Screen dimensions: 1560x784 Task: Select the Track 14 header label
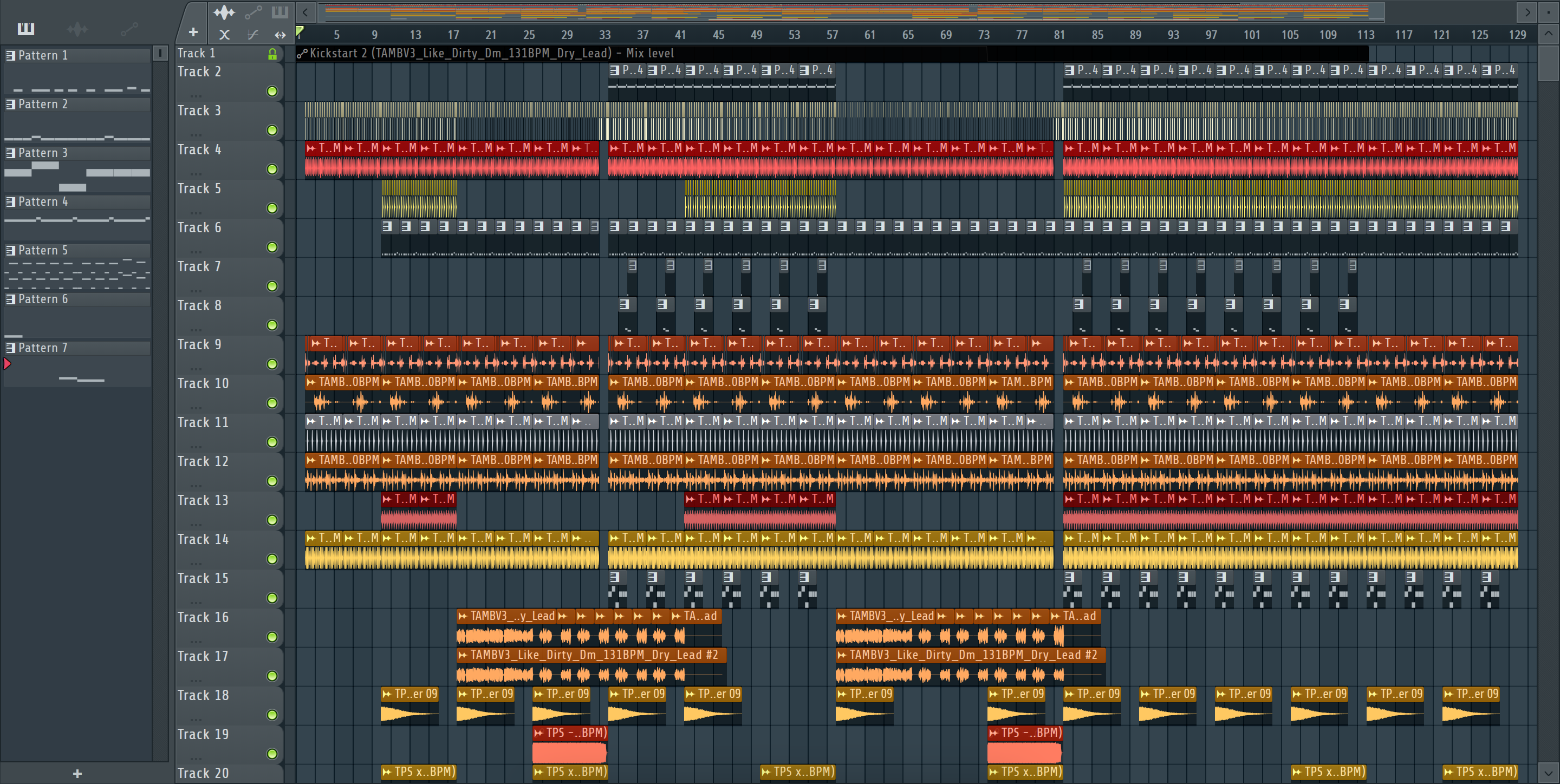tap(203, 539)
